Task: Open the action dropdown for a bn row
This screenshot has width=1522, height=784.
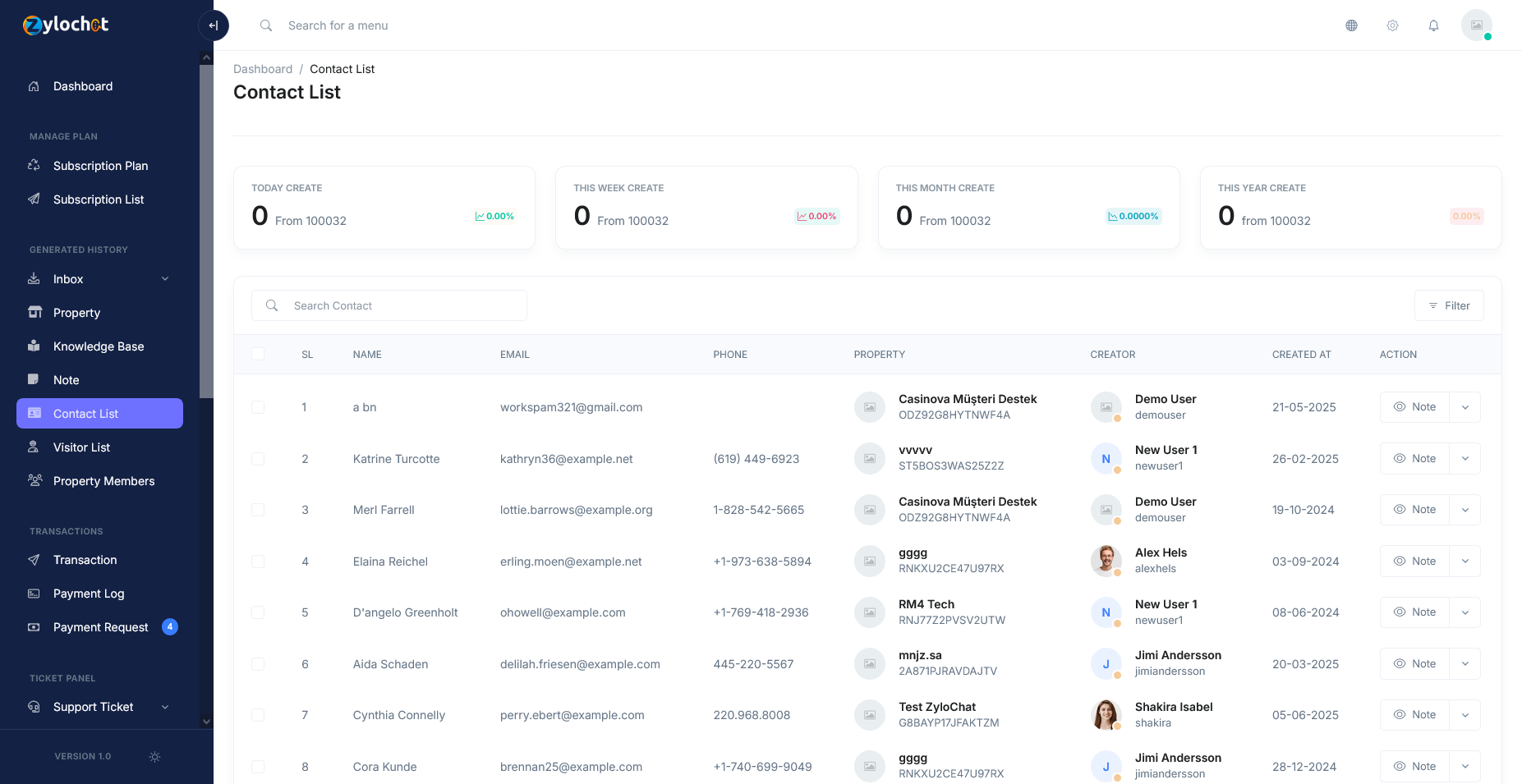Action: click(x=1465, y=407)
